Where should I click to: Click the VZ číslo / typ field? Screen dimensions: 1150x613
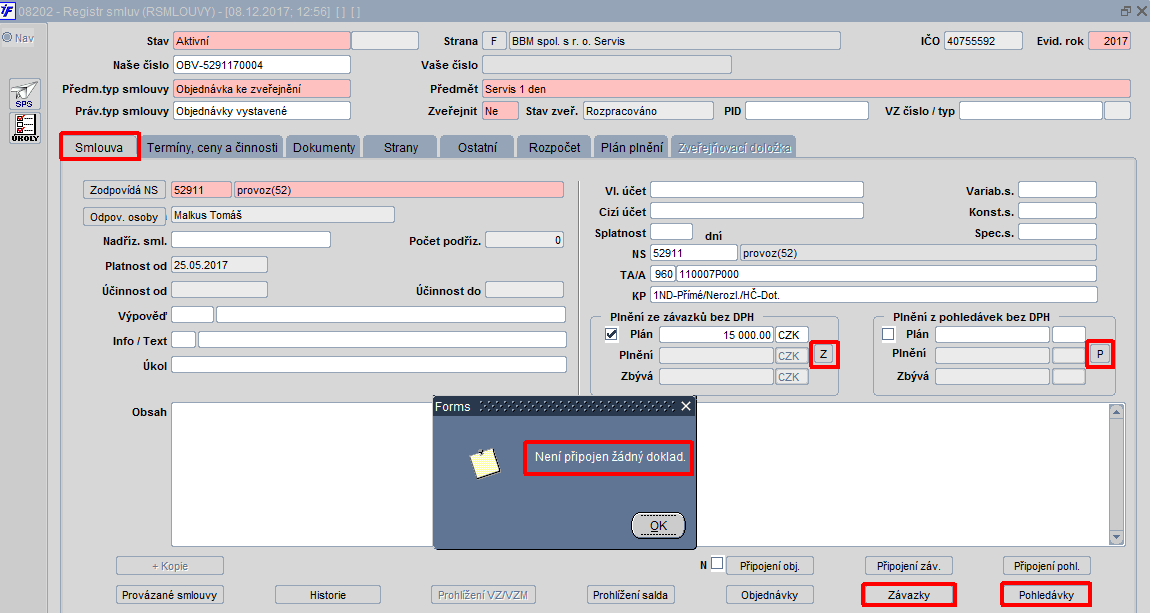1030,111
